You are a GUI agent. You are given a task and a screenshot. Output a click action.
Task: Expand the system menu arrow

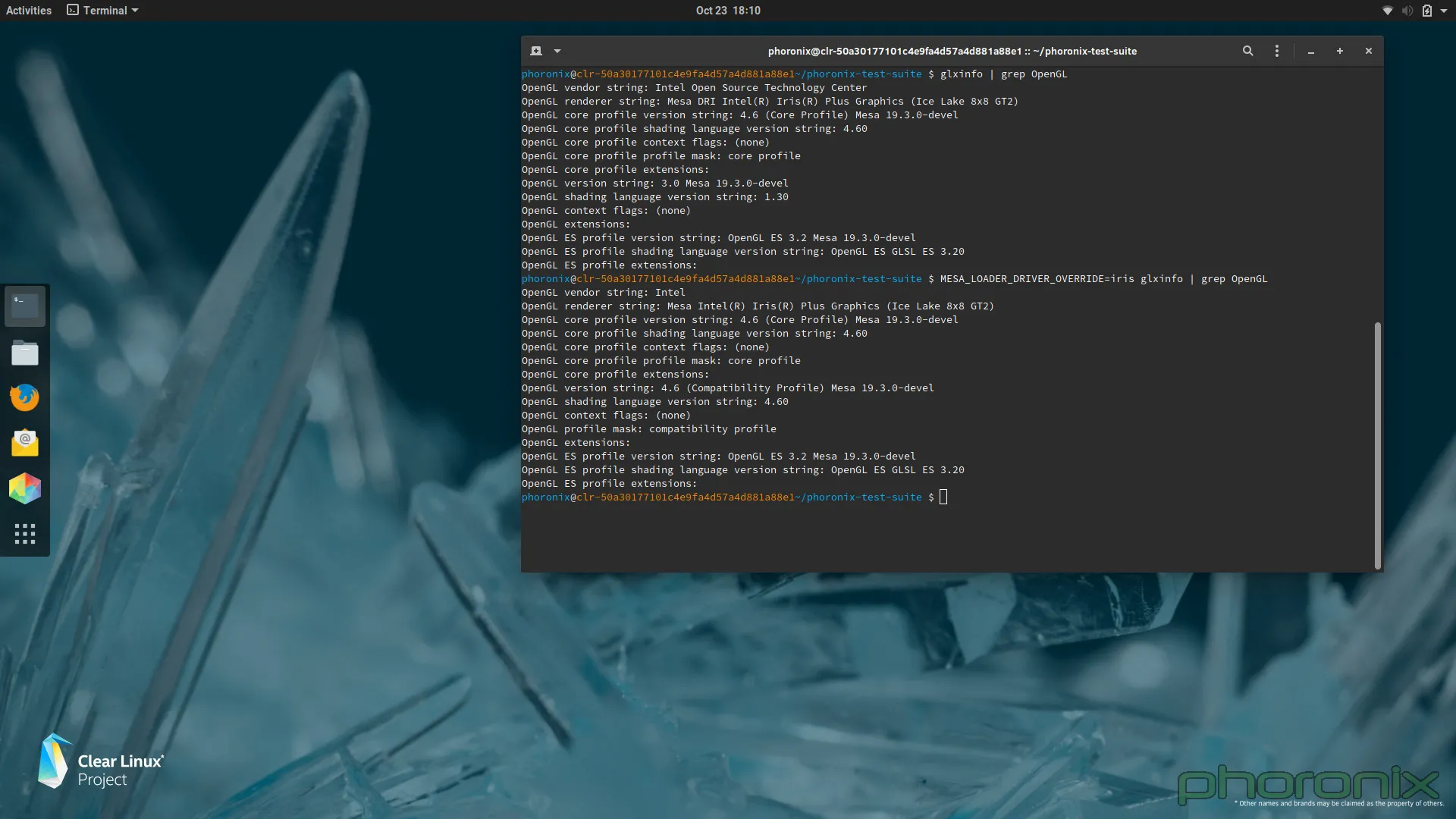(x=1444, y=11)
